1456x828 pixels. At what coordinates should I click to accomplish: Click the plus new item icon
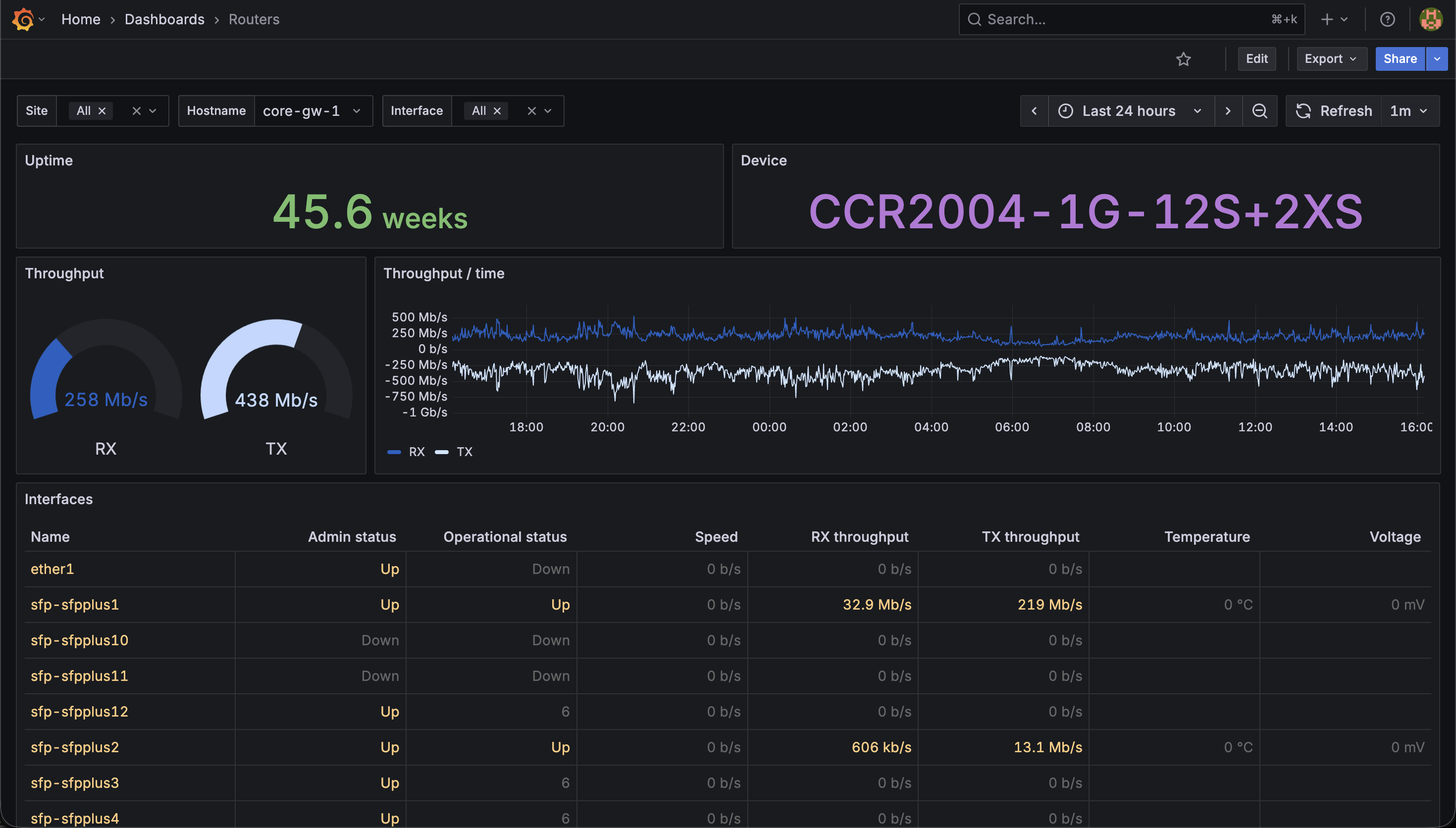point(1334,19)
